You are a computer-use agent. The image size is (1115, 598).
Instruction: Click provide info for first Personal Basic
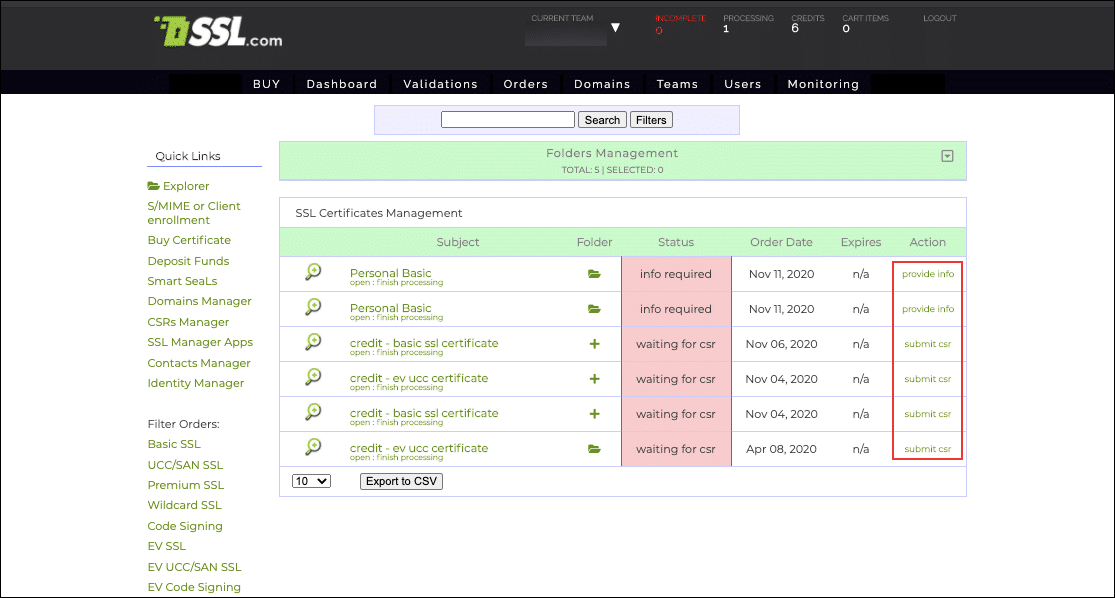927,274
